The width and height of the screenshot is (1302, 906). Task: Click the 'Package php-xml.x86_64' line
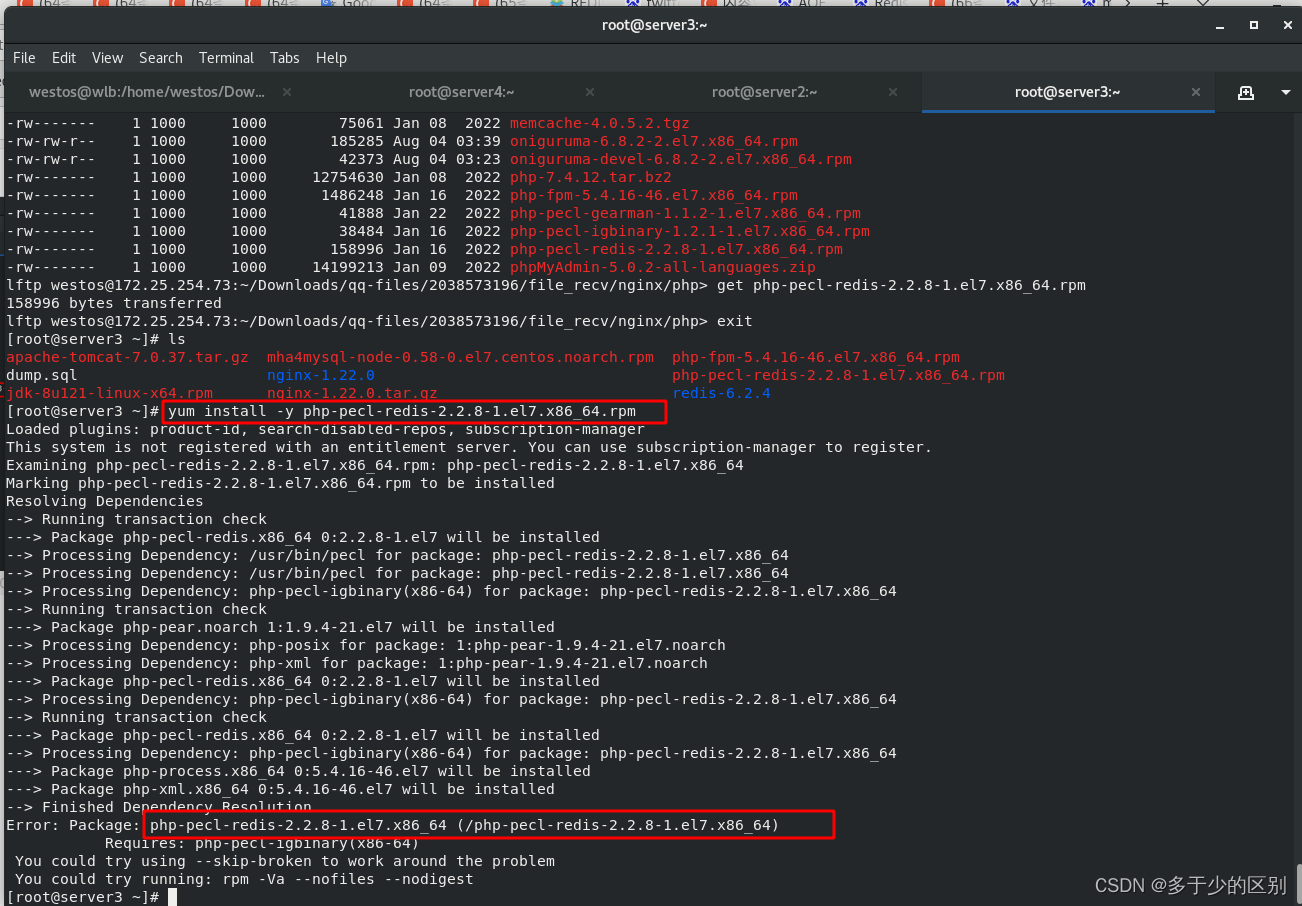tap(280, 789)
